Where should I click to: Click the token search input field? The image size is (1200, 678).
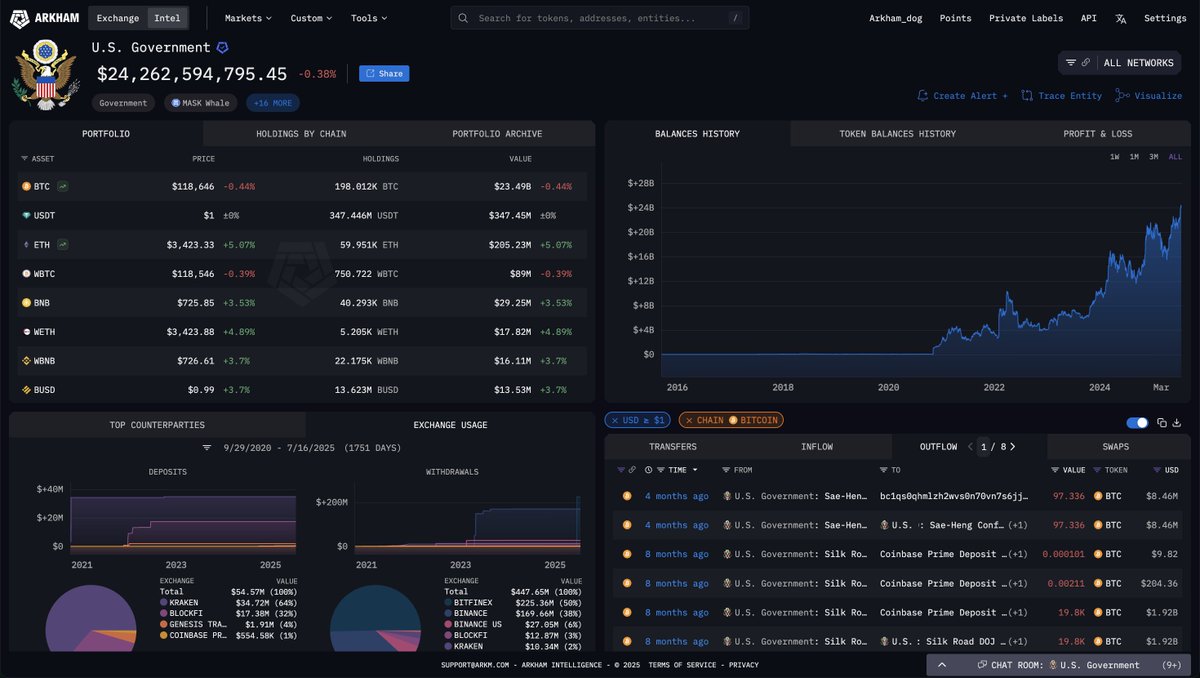[600, 18]
